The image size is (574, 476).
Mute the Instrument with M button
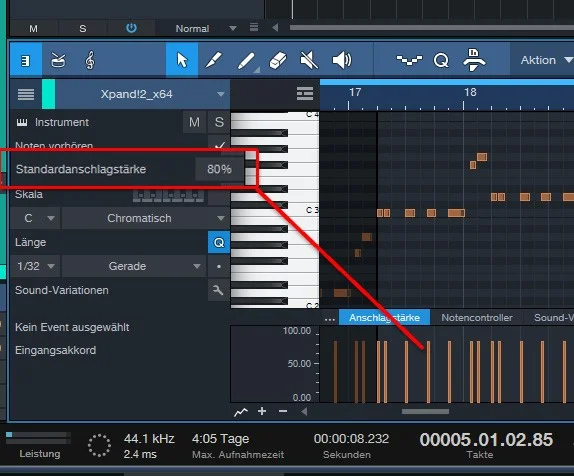[x=194, y=122]
